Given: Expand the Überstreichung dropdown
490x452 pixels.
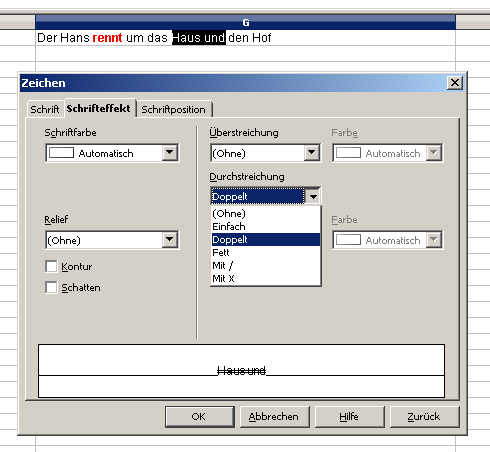Looking at the screenshot, I should (312, 153).
